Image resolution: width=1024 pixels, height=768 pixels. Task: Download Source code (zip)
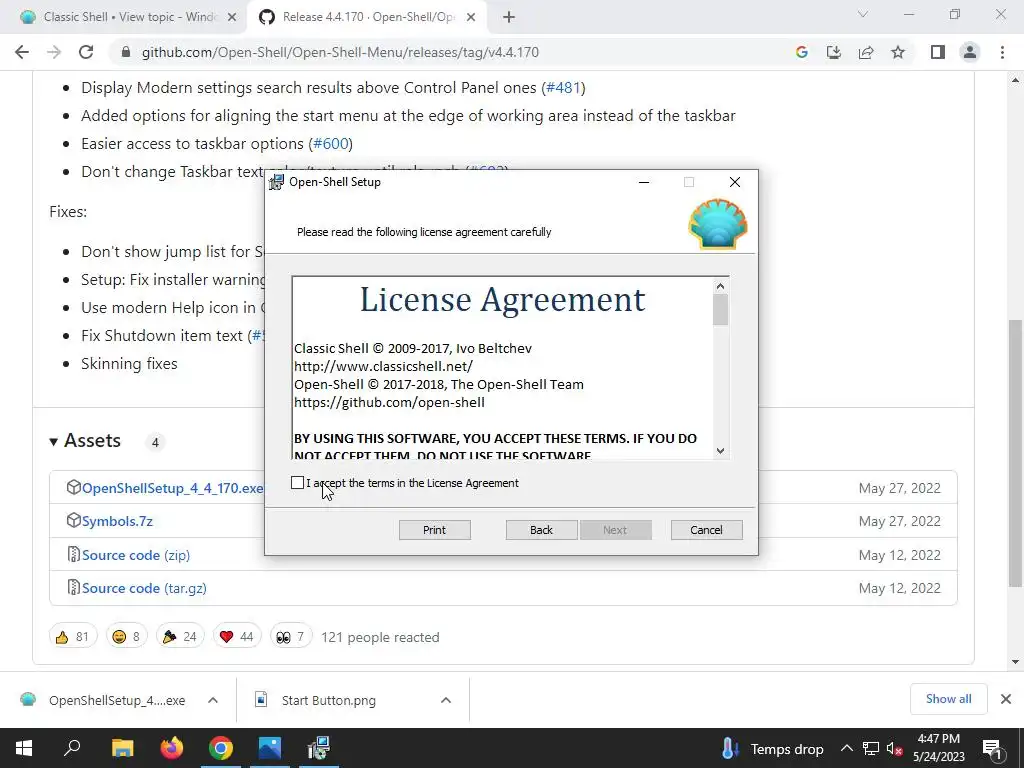pos(136,555)
